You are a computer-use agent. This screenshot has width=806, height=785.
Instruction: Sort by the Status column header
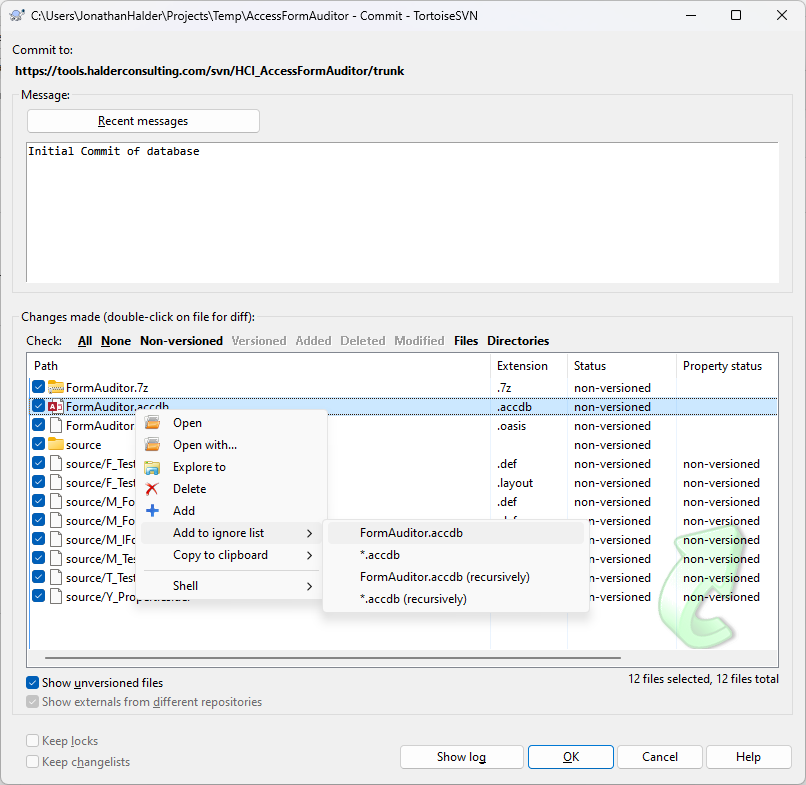[622, 366]
